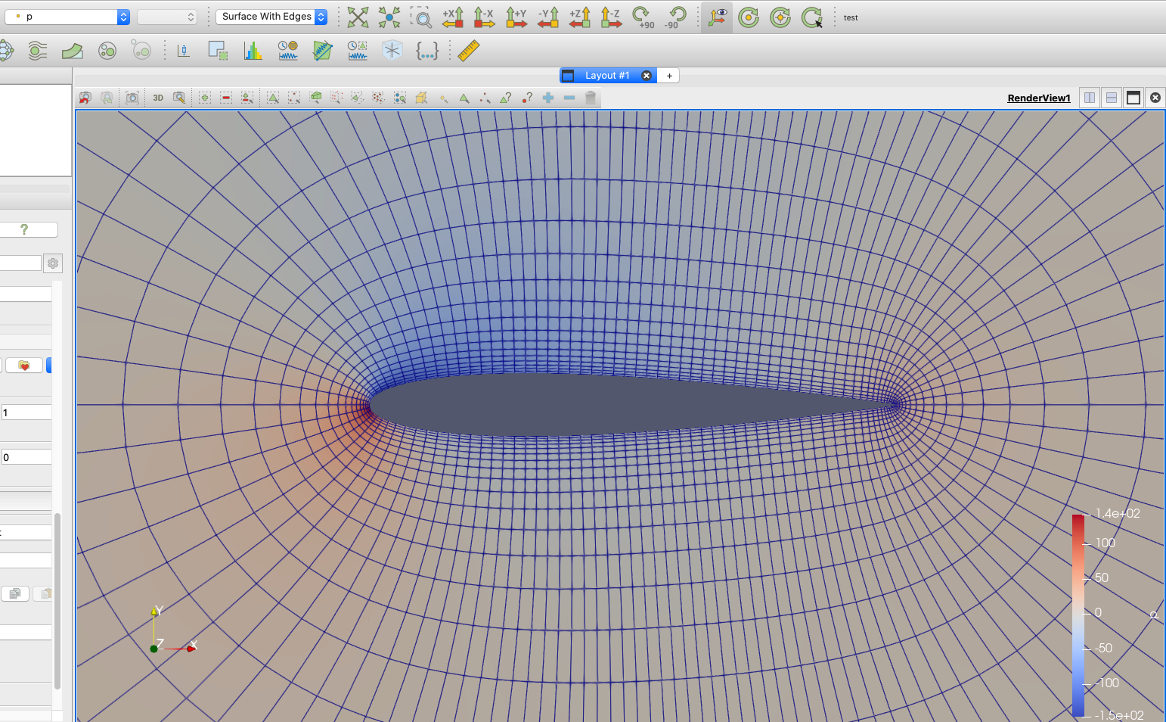Rotate the view +90 degrees clockwise
1166x722 pixels.
642,16
